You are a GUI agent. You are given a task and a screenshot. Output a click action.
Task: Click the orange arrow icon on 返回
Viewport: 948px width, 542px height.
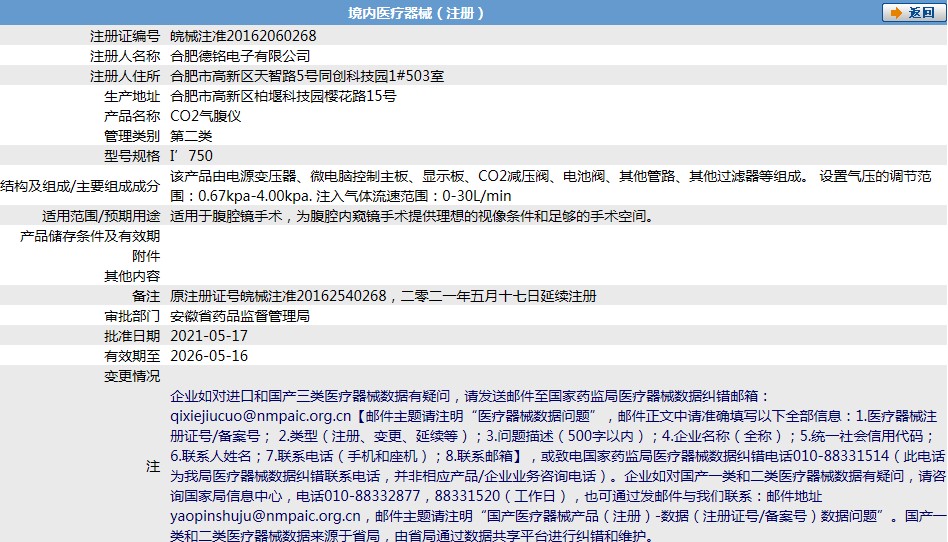point(895,13)
